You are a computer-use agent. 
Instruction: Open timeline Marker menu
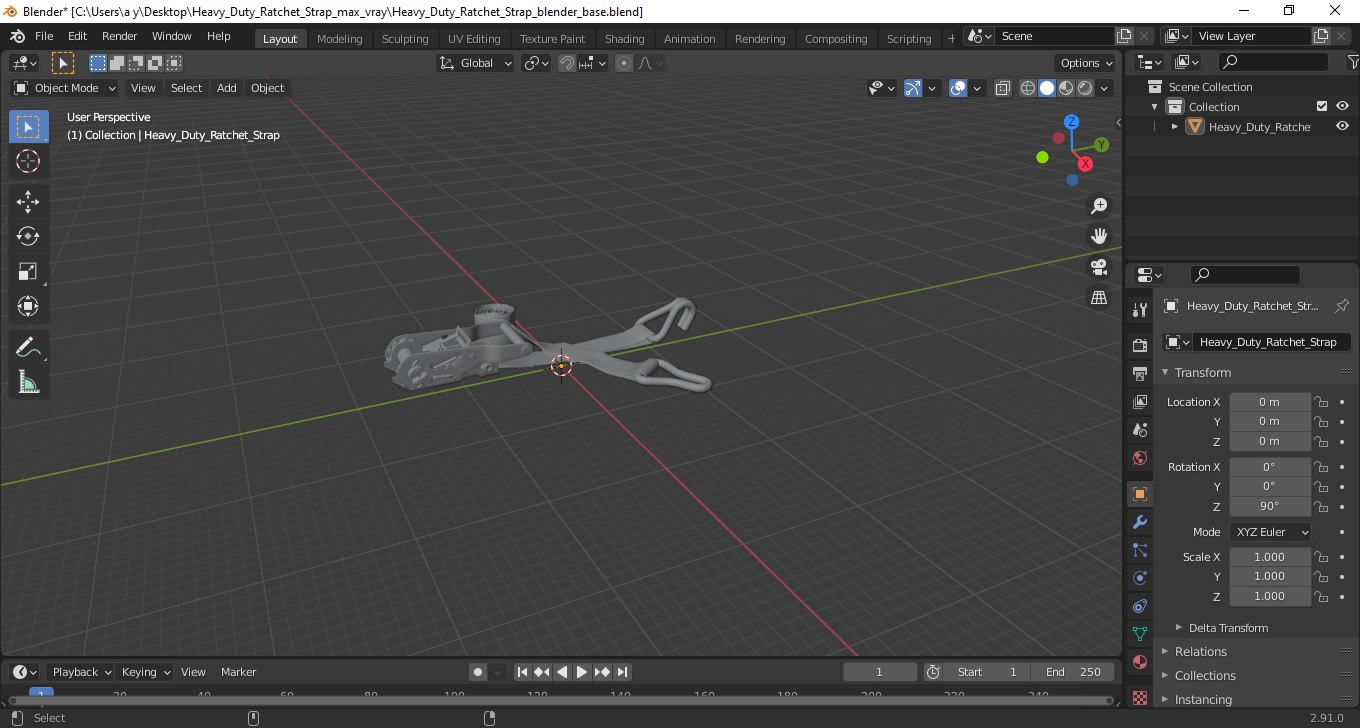point(238,672)
